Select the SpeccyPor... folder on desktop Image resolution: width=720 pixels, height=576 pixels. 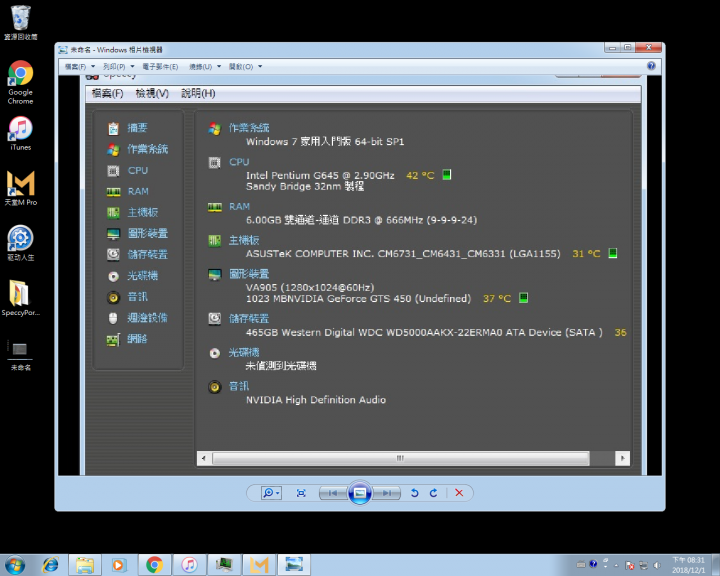21,298
